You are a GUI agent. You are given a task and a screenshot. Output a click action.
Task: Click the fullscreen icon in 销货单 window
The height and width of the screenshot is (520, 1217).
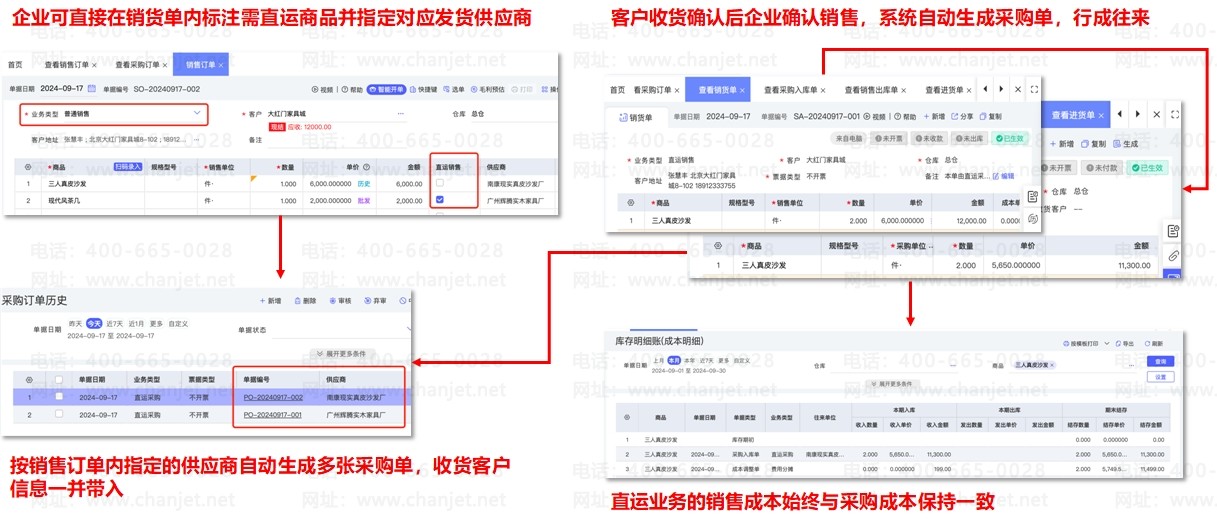1034,89
